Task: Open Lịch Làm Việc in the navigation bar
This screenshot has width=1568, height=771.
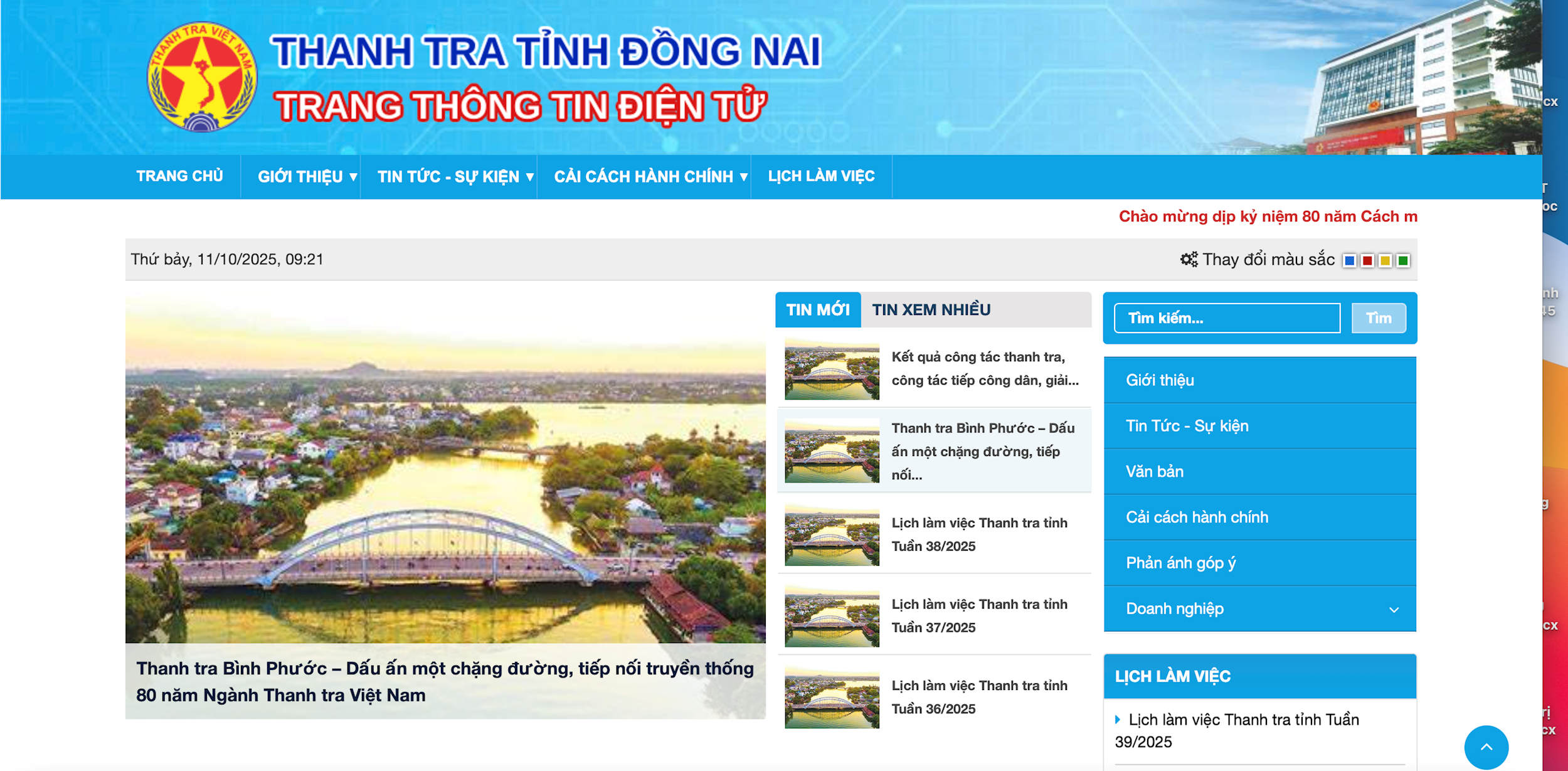Action: pyautogui.click(x=821, y=176)
